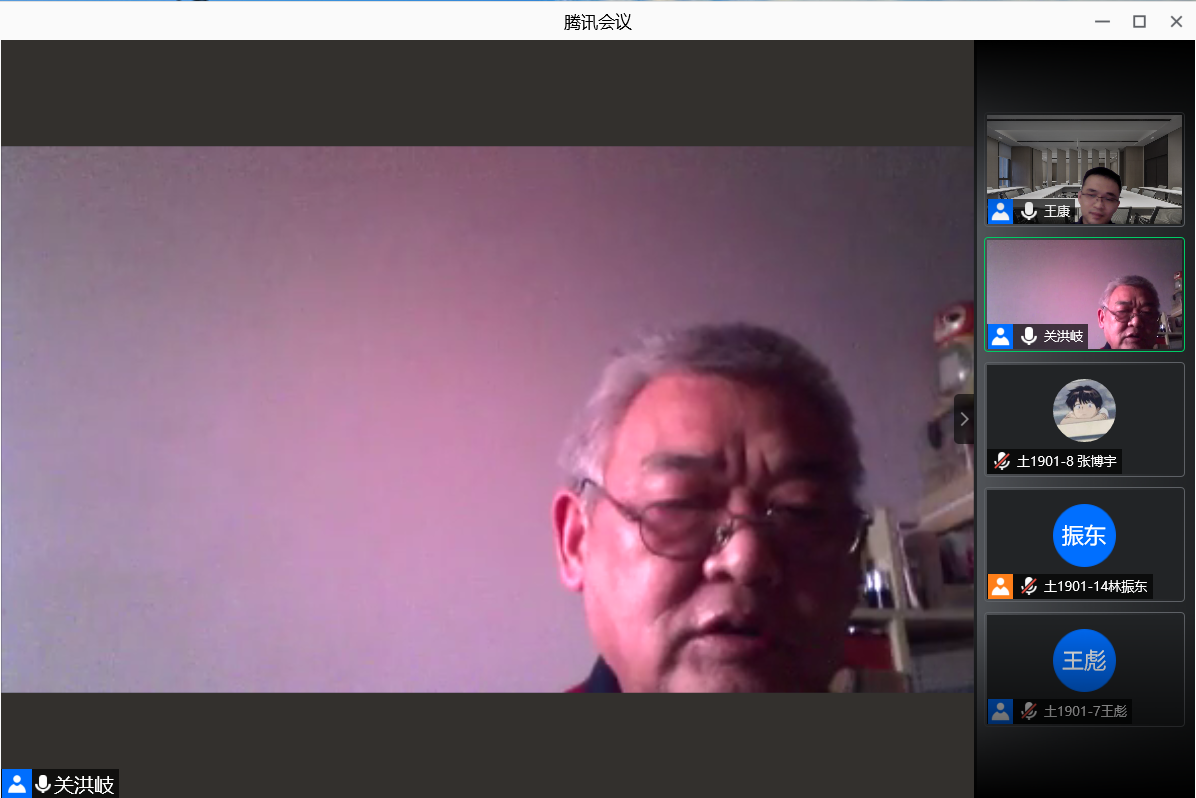This screenshot has height=798, width=1196.
Task: Click the muted microphone icon next to 土1901-8 张博宇
Action: coord(1001,461)
